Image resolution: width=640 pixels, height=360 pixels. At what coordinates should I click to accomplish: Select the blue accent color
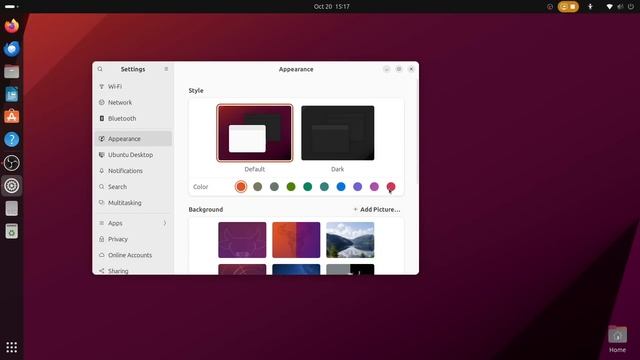pos(341,187)
